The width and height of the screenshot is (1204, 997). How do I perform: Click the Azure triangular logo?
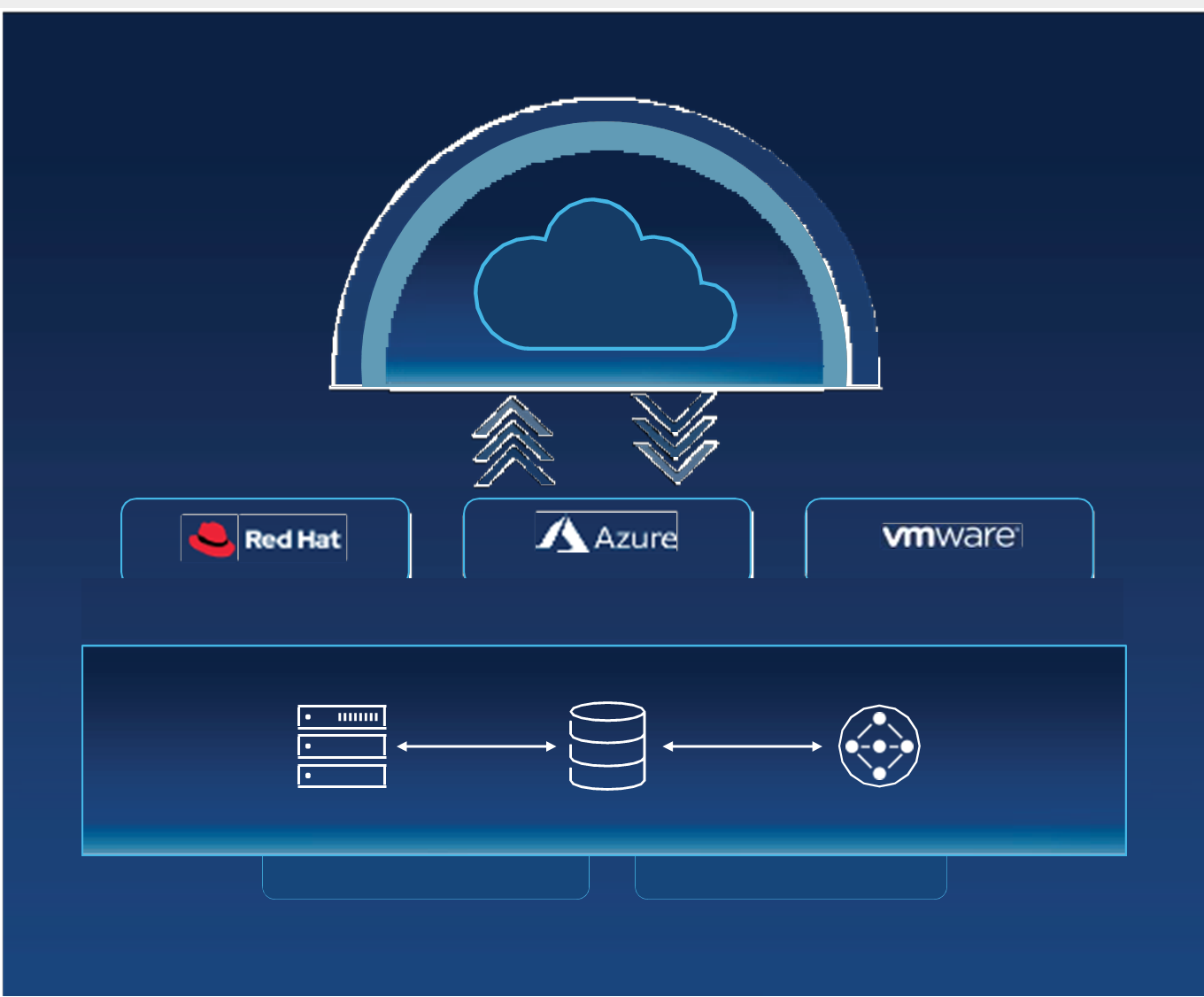tap(562, 536)
